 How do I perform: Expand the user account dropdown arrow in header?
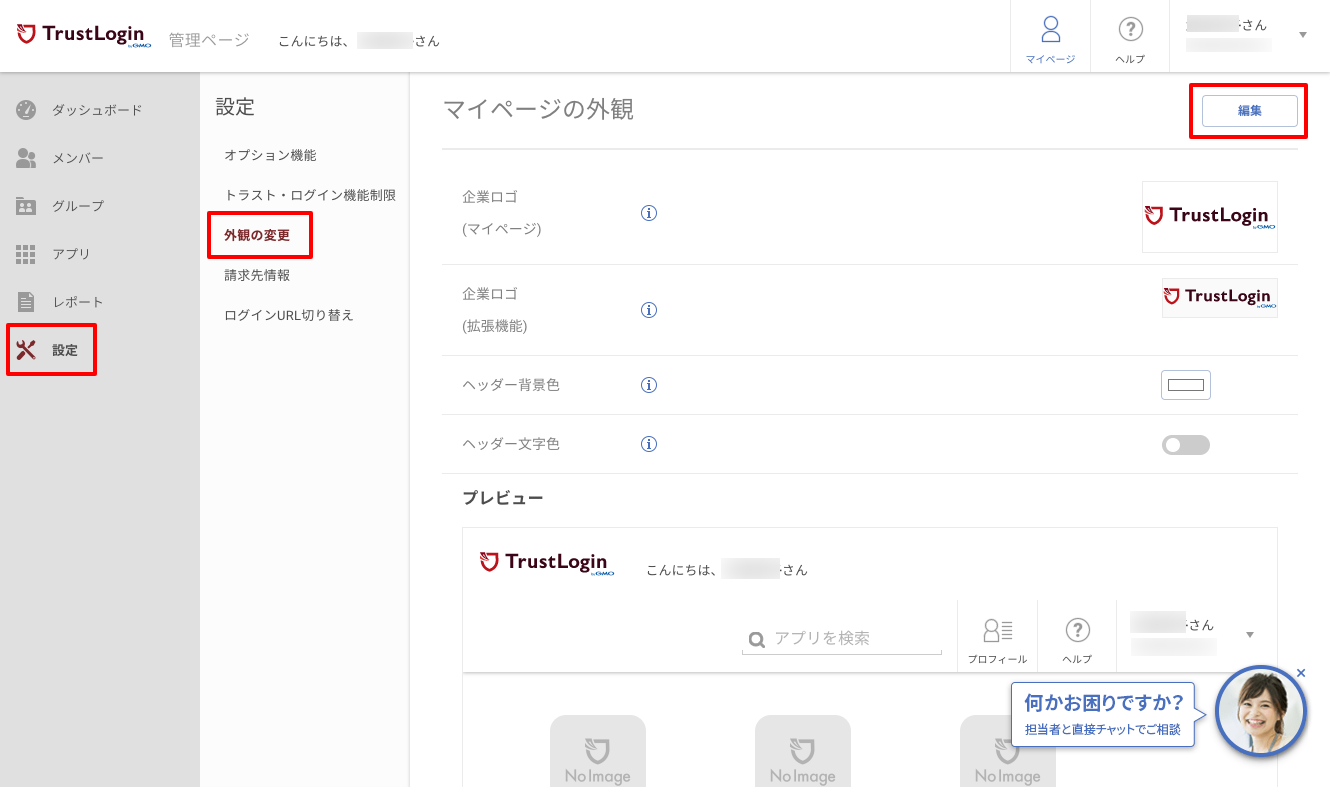pyautogui.click(x=1302, y=35)
